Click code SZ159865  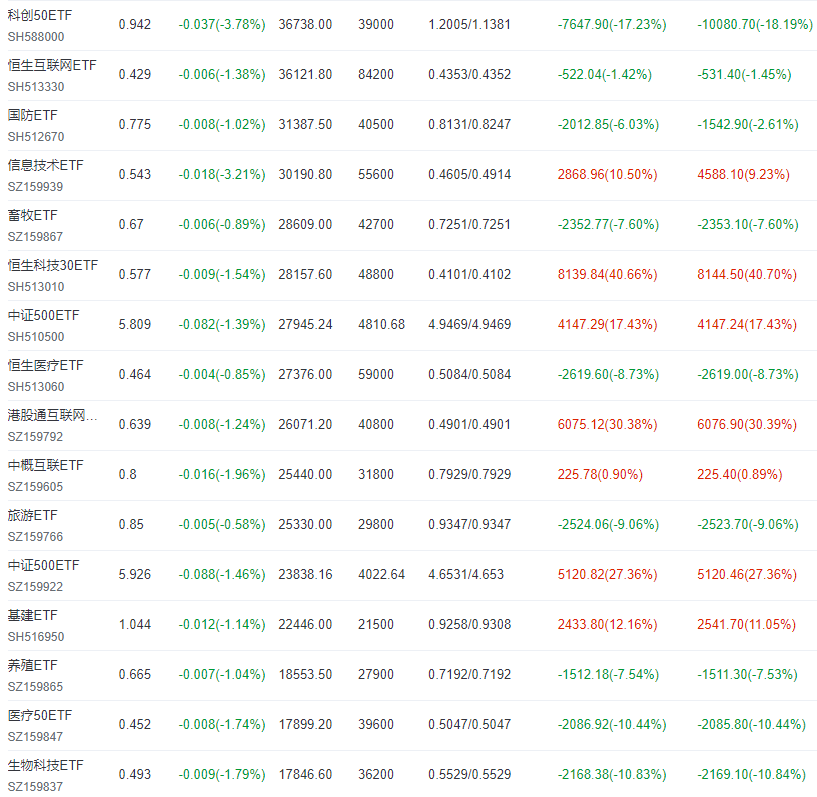35,687
